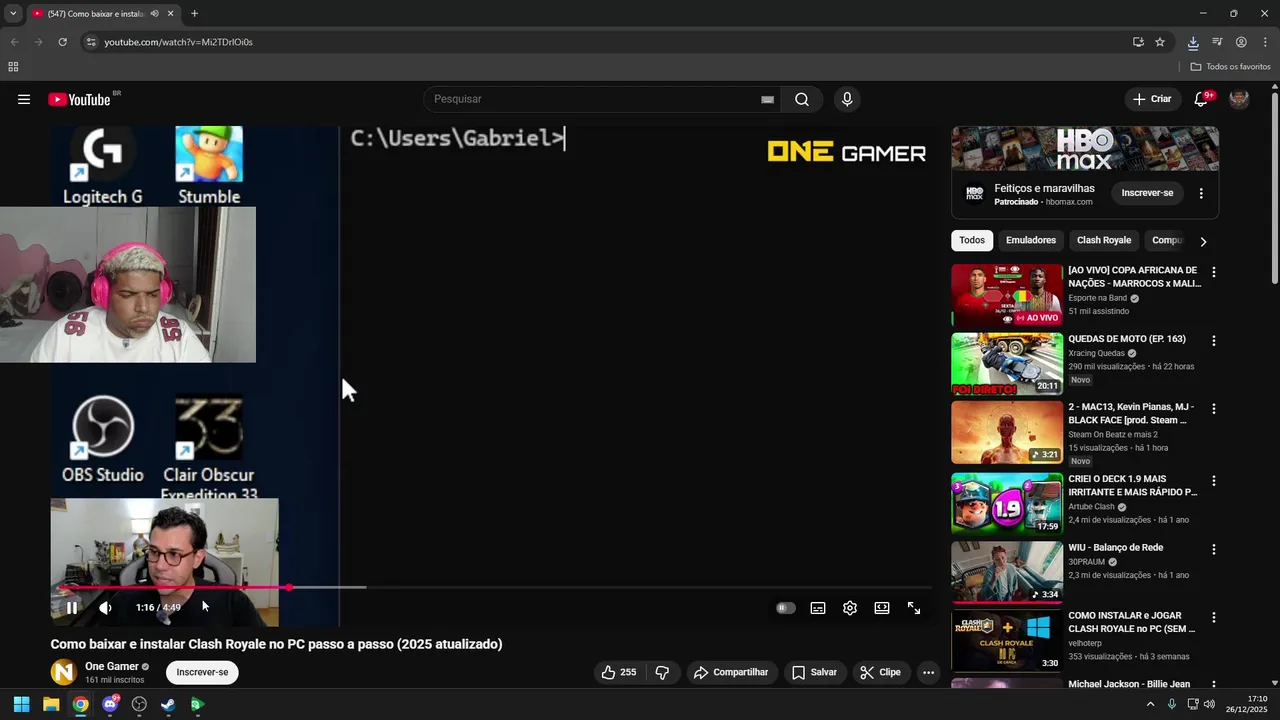The width and height of the screenshot is (1280, 720).
Task: Subscribe to the HBO Max ad
Action: click(x=1147, y=193)
